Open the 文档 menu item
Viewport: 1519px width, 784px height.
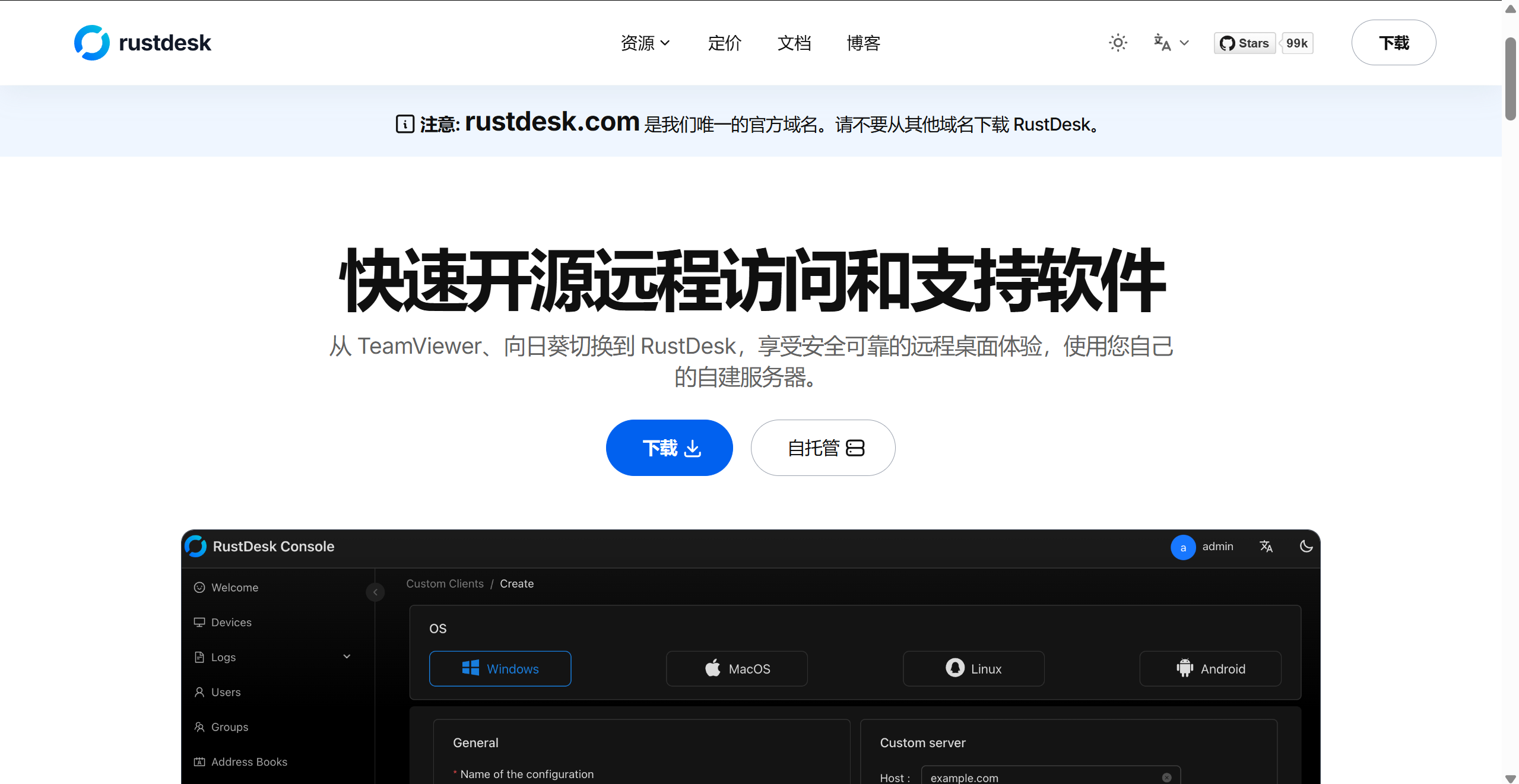[794, 43]
